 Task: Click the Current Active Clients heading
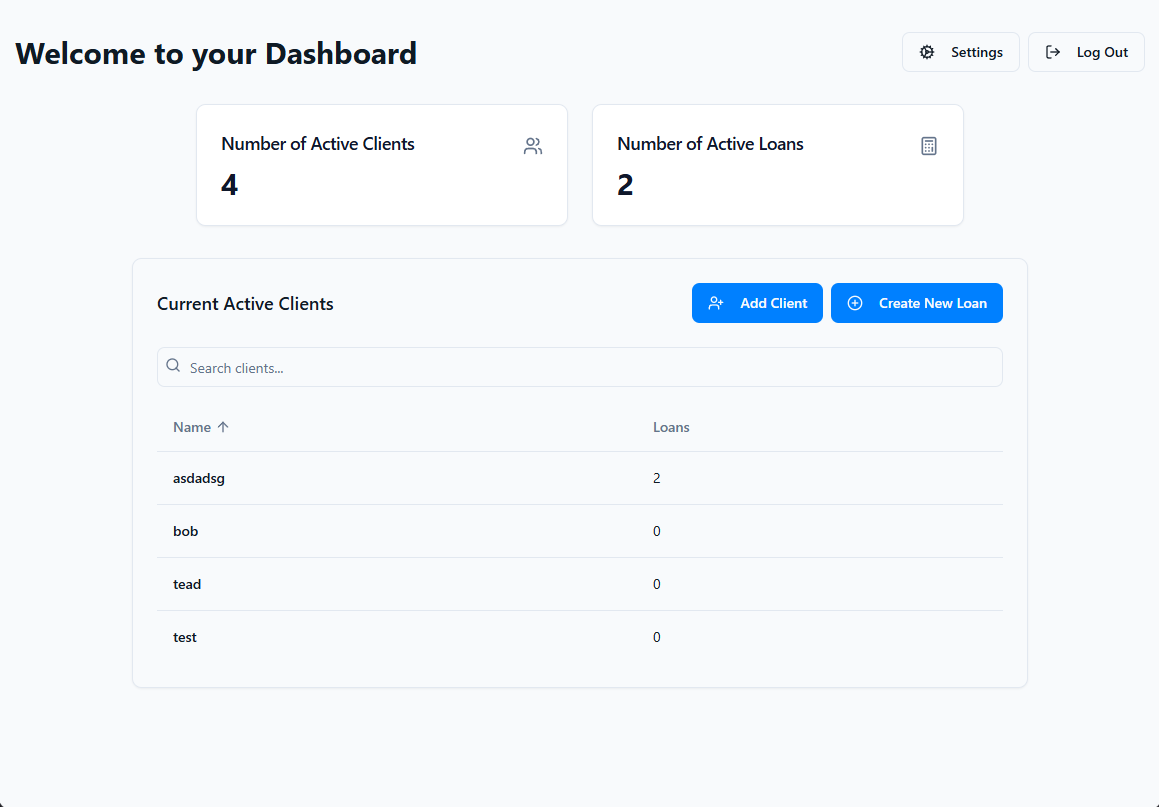point(245,304)
